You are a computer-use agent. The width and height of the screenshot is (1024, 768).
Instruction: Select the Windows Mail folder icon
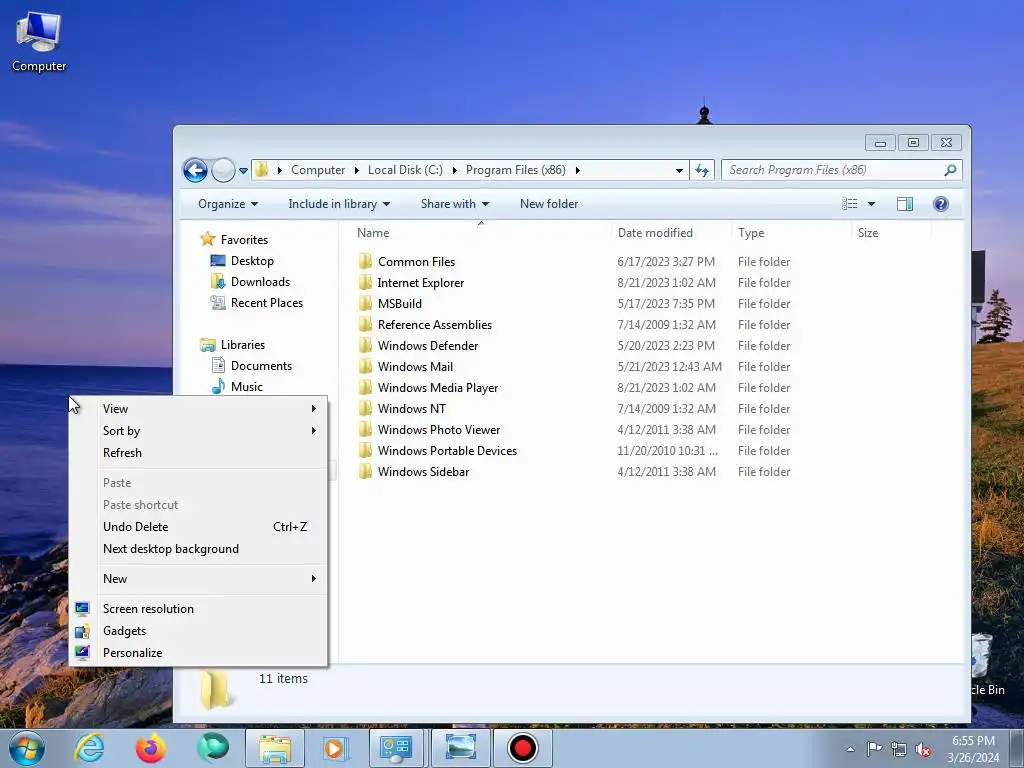pos(366,366)
